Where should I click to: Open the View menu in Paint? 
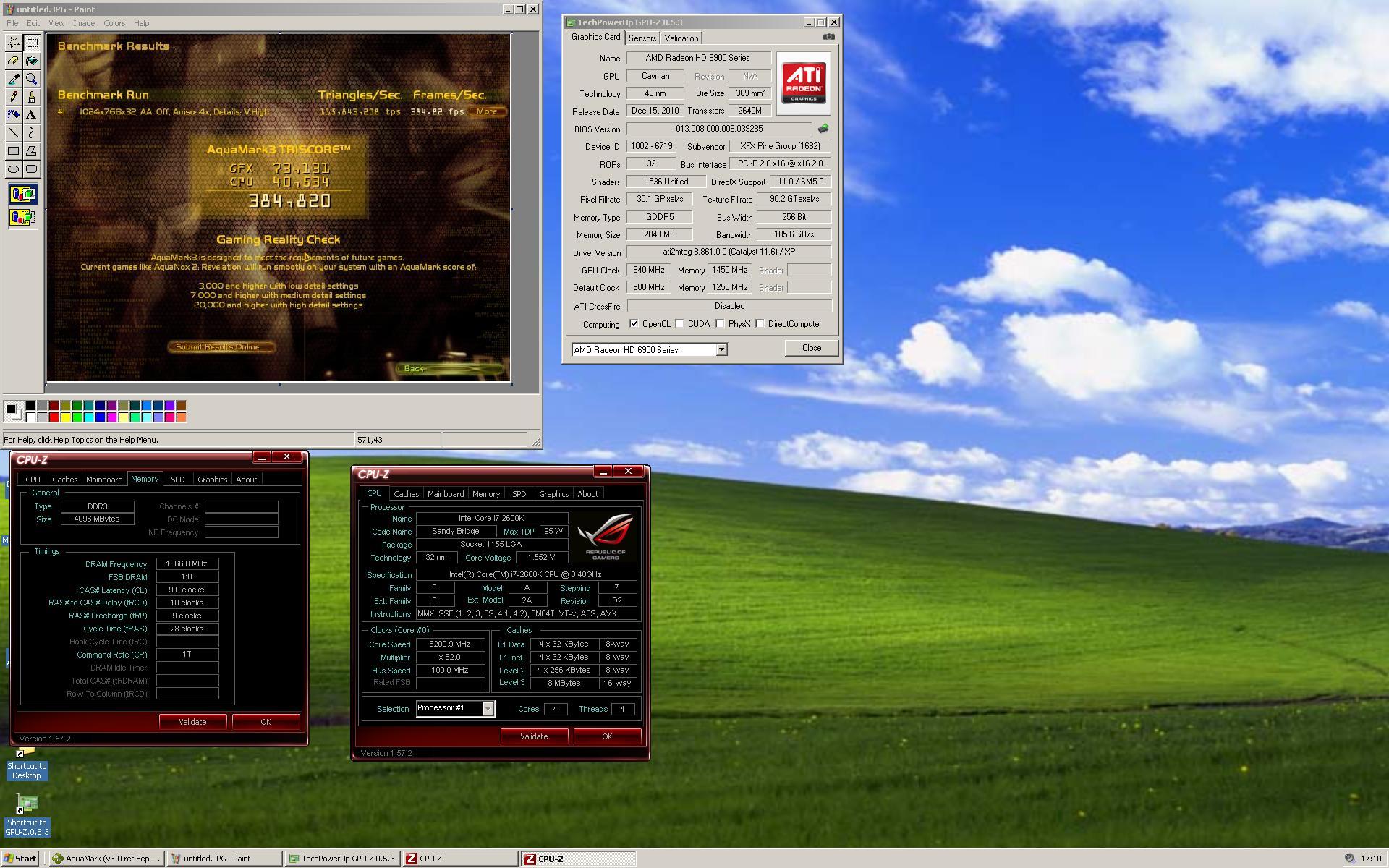tap(56, 23)
